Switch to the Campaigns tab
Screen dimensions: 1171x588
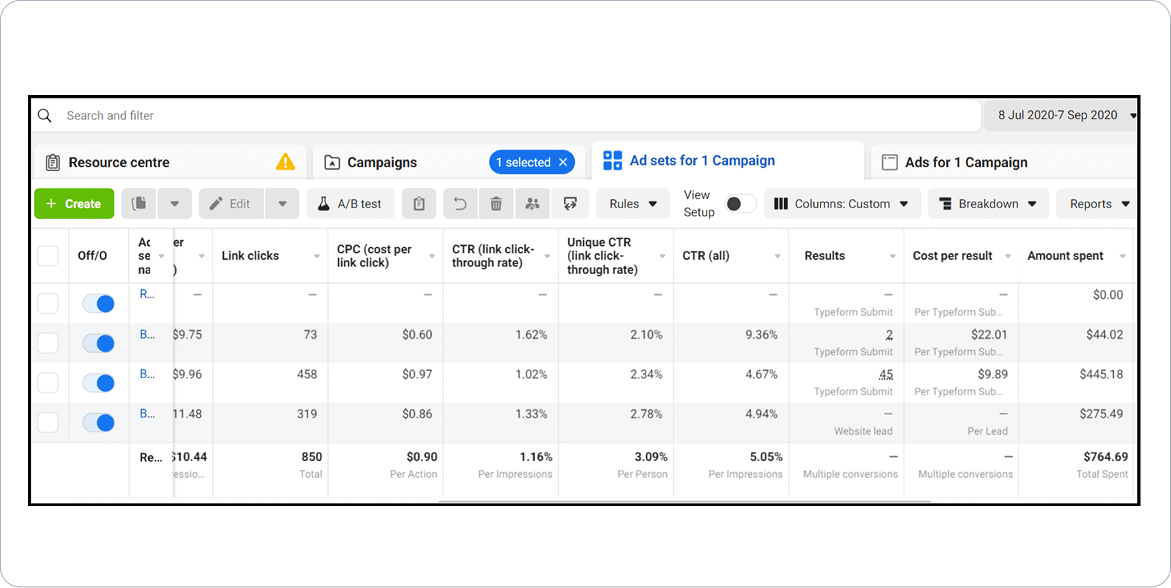382,162
